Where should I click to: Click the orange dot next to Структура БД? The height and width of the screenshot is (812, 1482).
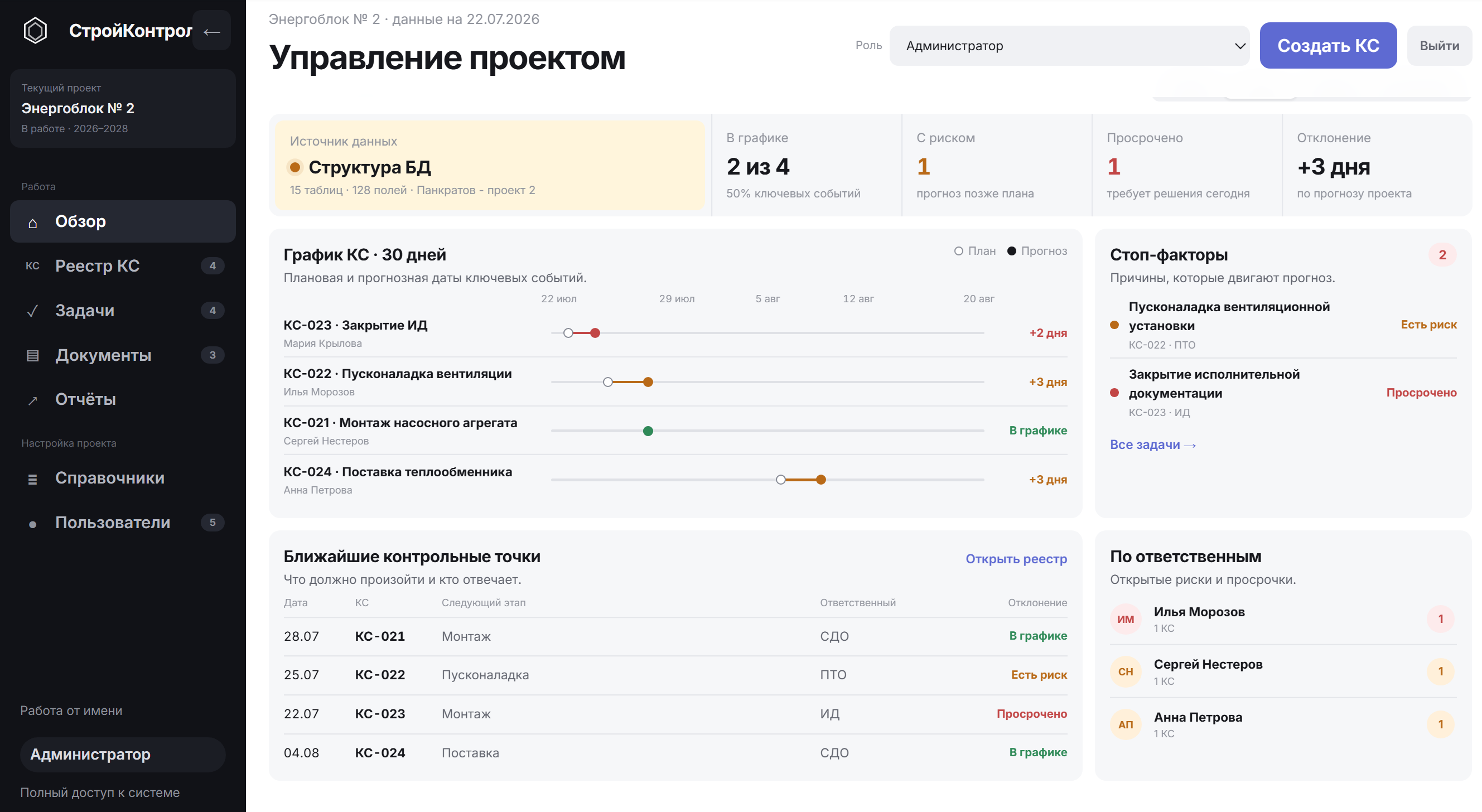295,167
